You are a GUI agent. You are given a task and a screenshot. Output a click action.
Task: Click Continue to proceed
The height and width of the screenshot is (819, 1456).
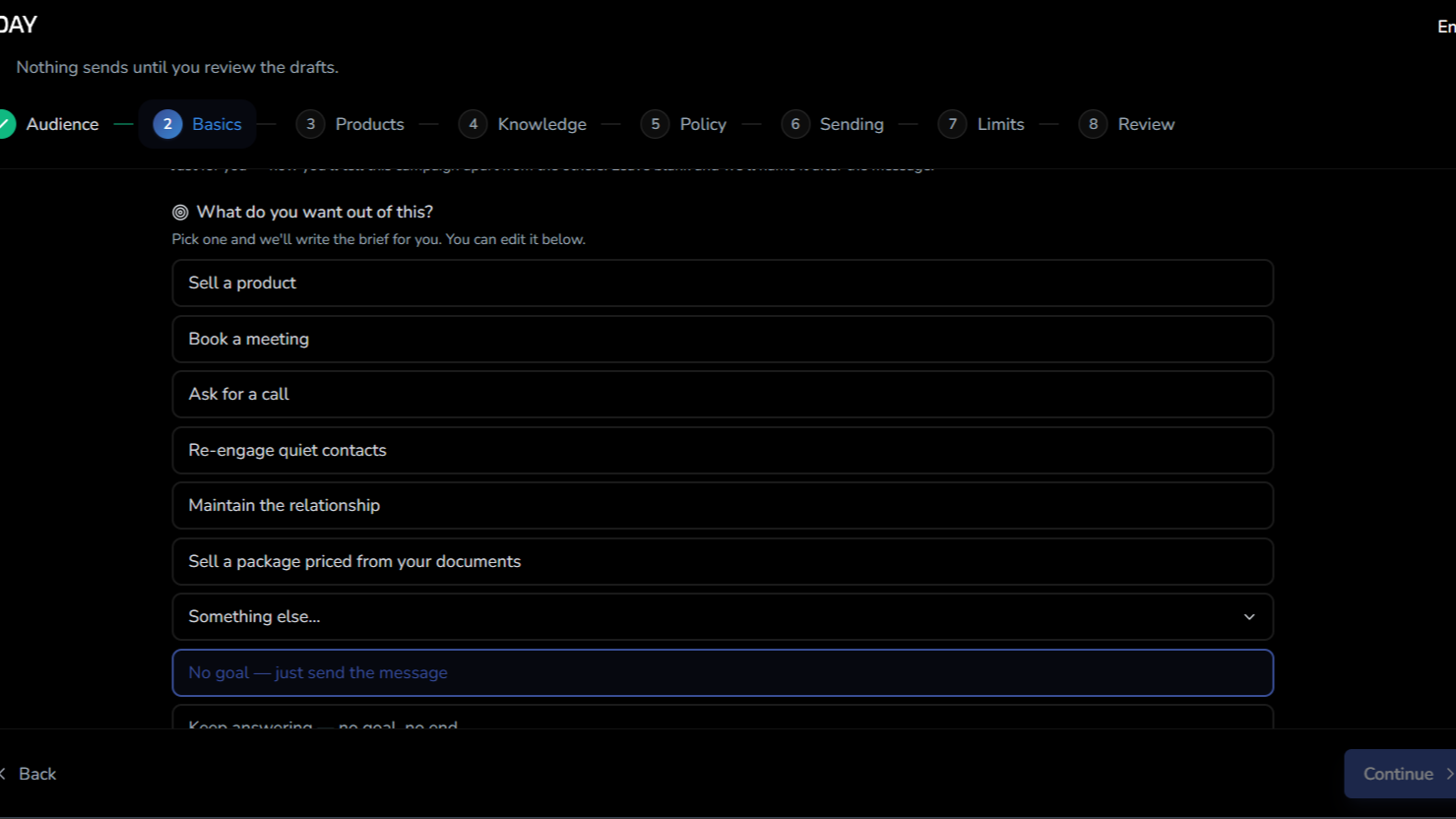(1400, 774)
